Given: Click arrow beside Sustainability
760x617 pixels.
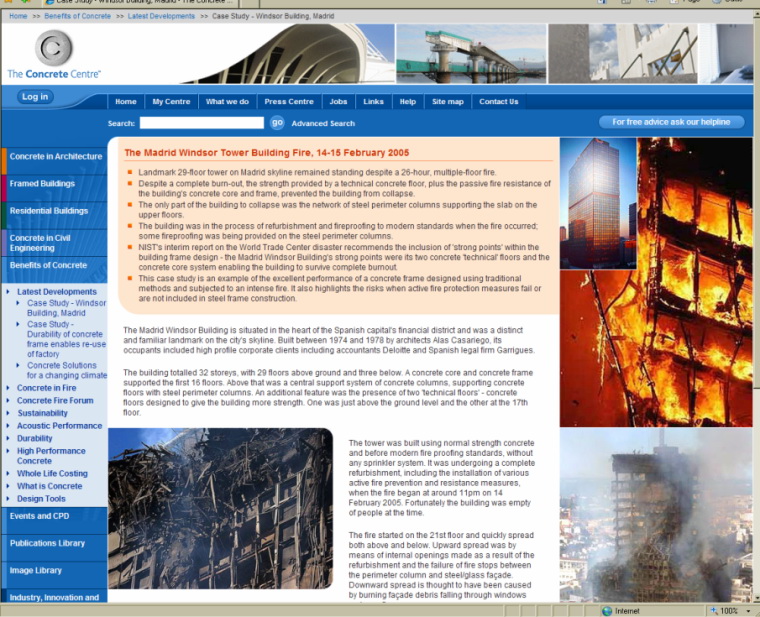Looking at the screenshot, I should [8, 413].
